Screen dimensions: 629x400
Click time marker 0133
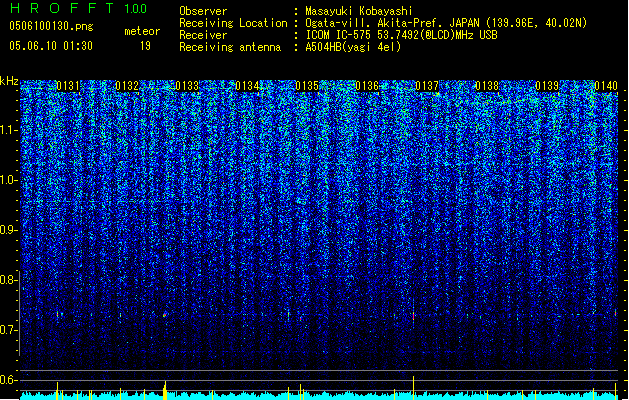click(187, 86)
